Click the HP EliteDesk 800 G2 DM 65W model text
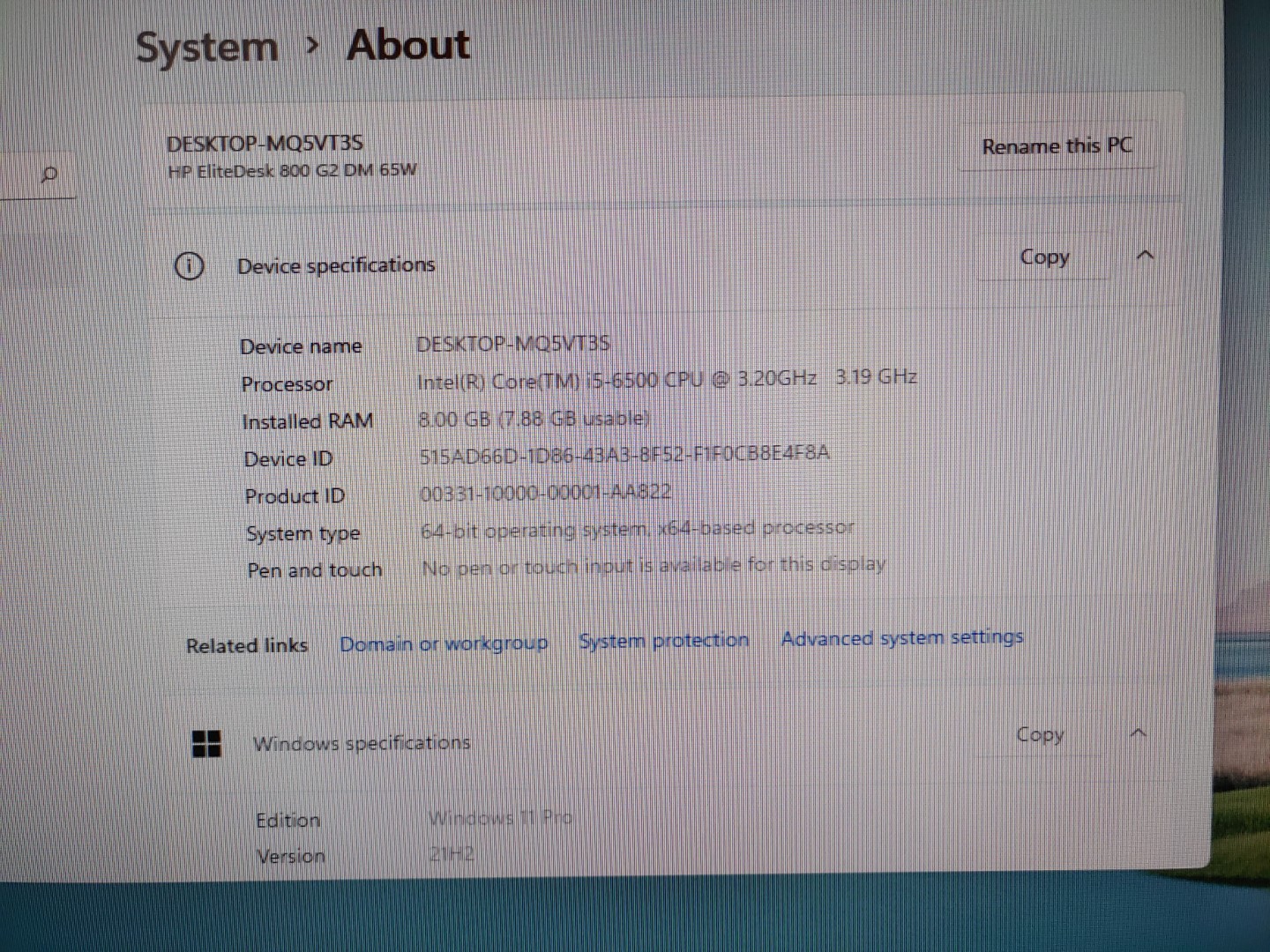Image resolution: width=1270 pixels, height=952 pixels. coord(292,171)
